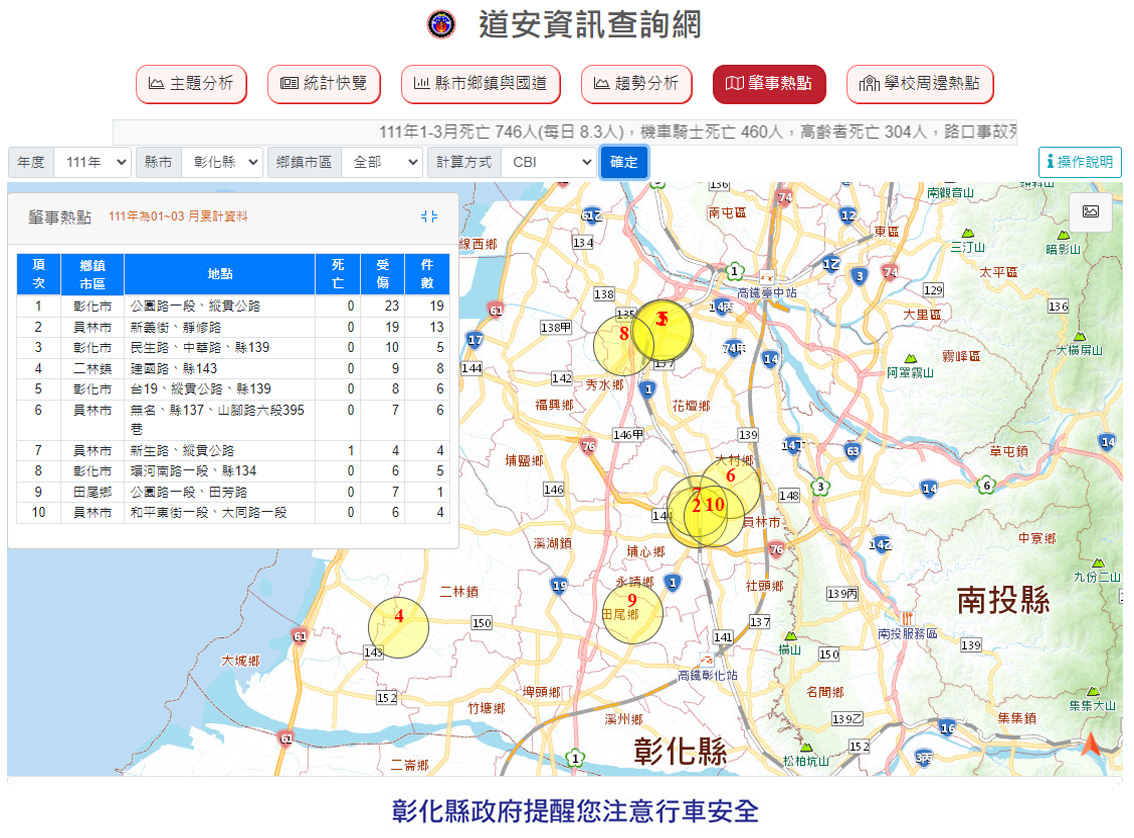Select hotspot circle 4 in 二林鎮
The height and width of the screenshot is (838, 1134).
[398, 626]
